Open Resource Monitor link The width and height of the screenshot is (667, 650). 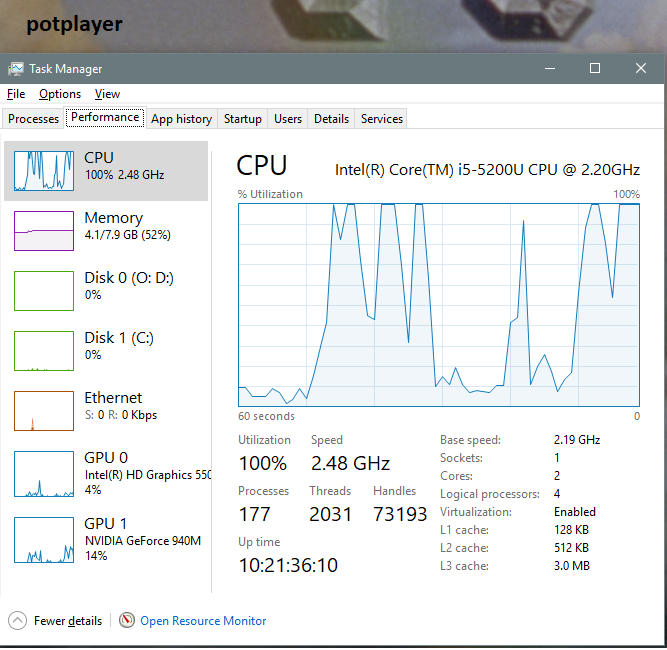[203, 621]
